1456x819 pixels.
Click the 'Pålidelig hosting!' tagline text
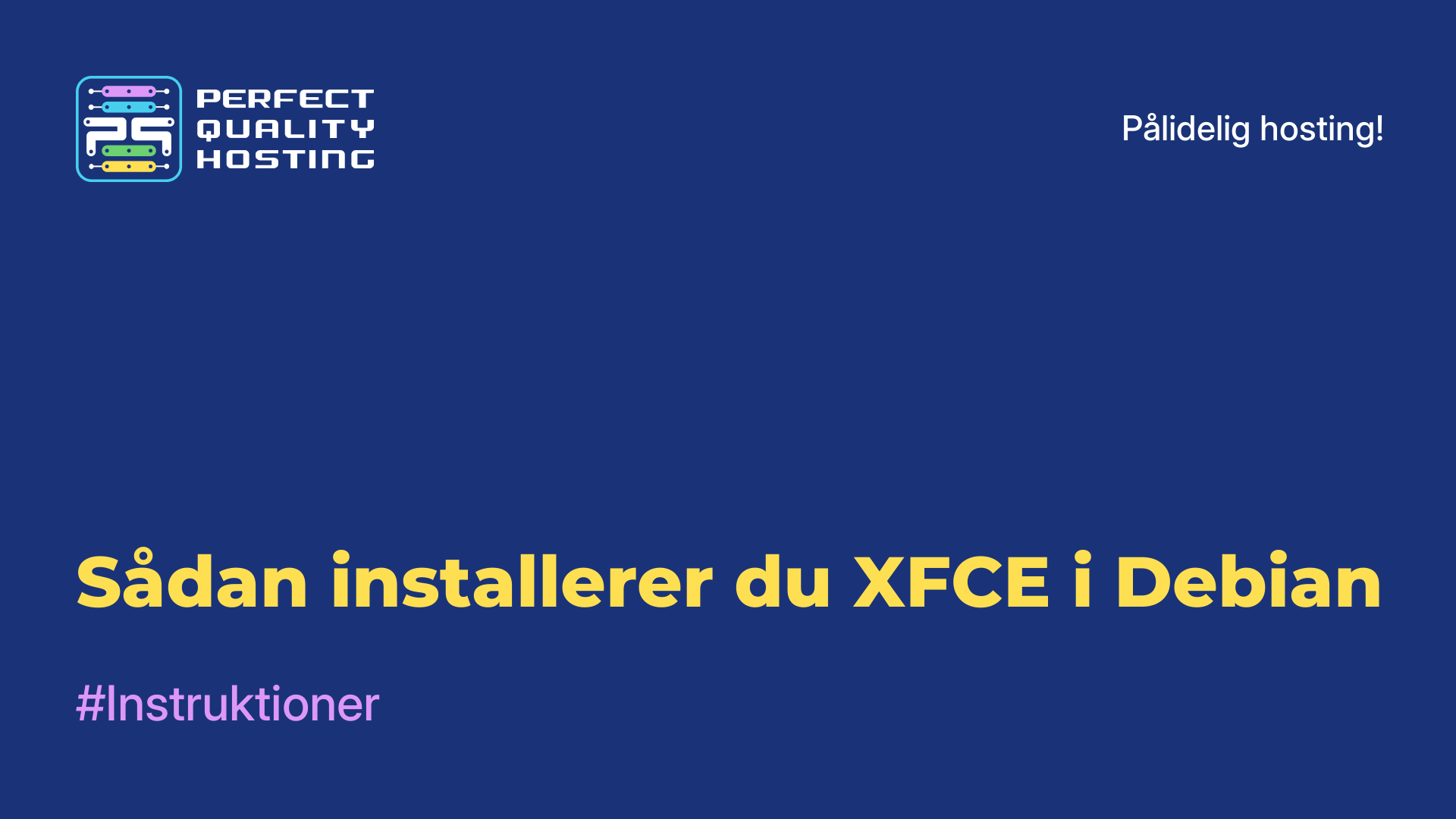(1252, 128)
